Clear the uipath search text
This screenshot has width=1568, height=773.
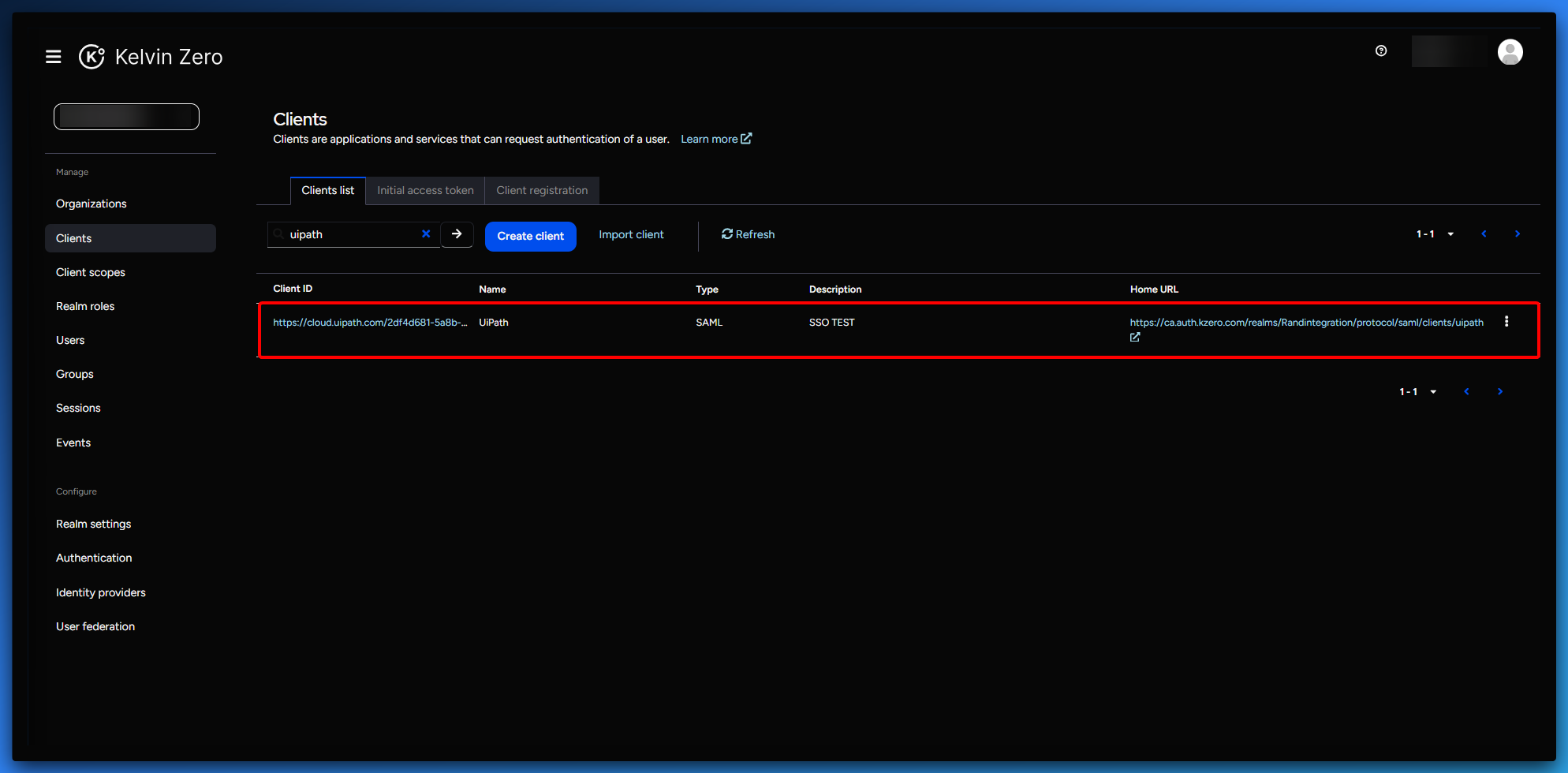[x=426, y=234]
